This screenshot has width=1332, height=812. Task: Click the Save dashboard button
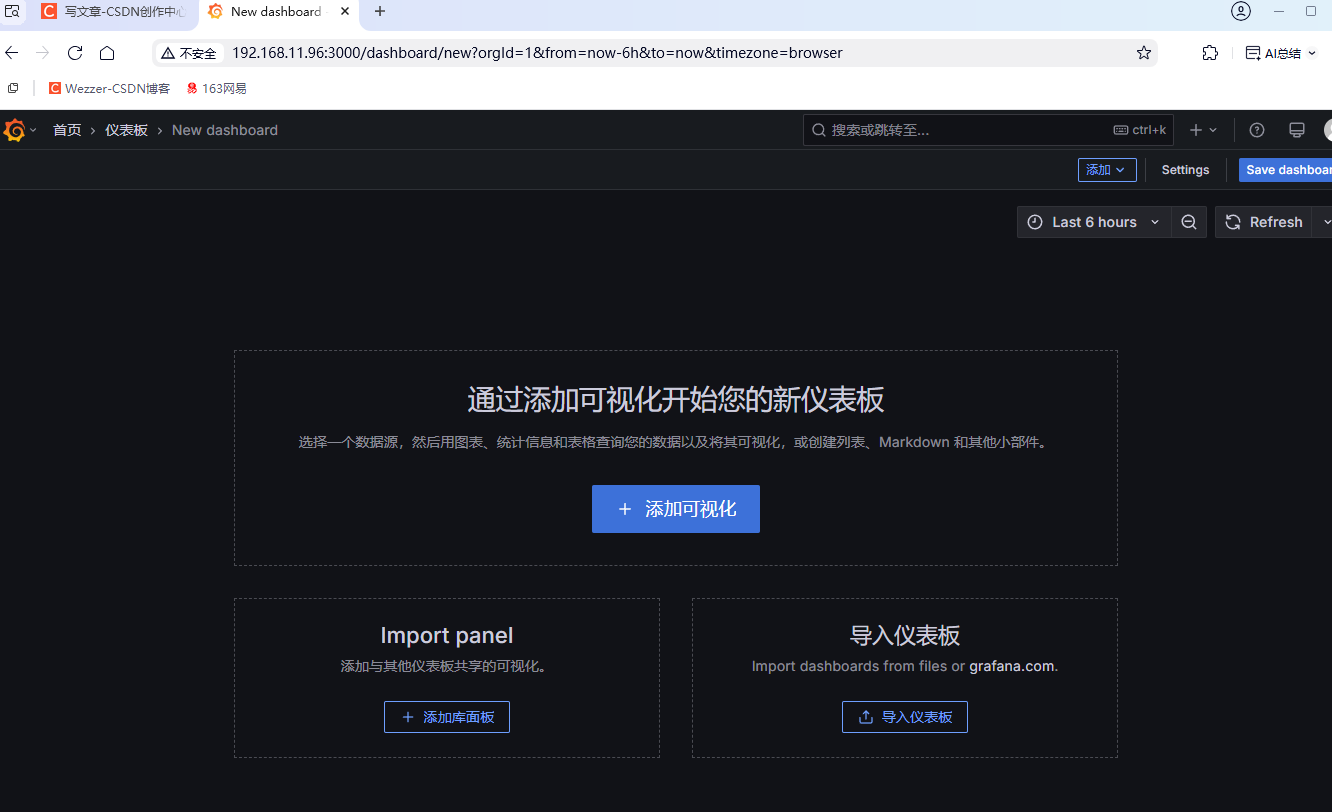[1286, 170]
